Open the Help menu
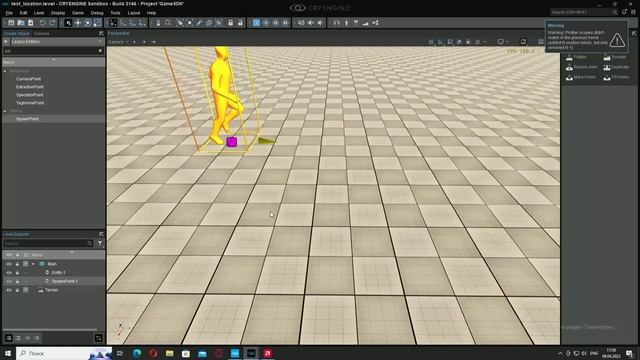The image size is (640, 360). click(x=151, y=13)
